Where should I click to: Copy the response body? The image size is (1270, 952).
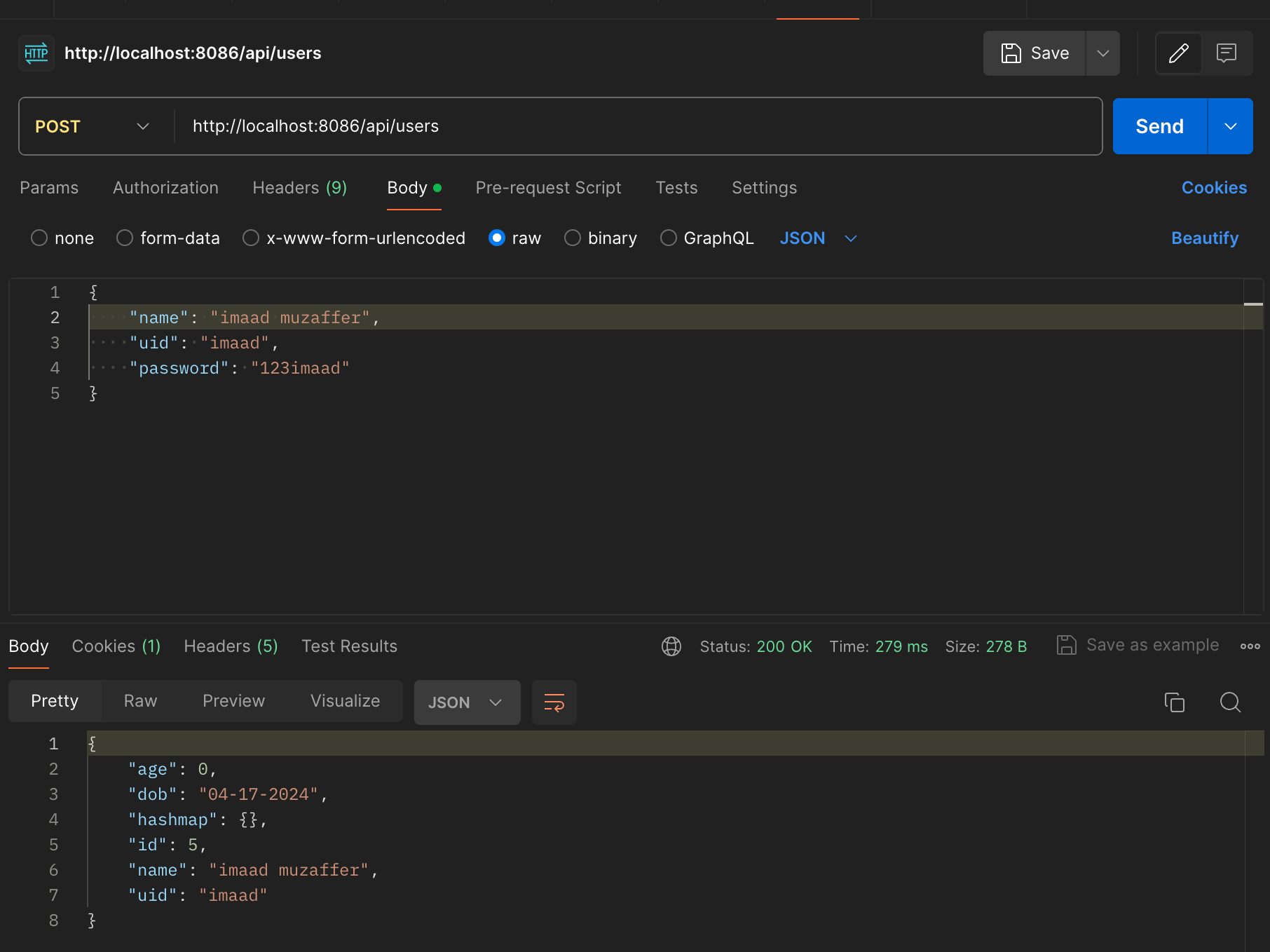click(1175, 702)
